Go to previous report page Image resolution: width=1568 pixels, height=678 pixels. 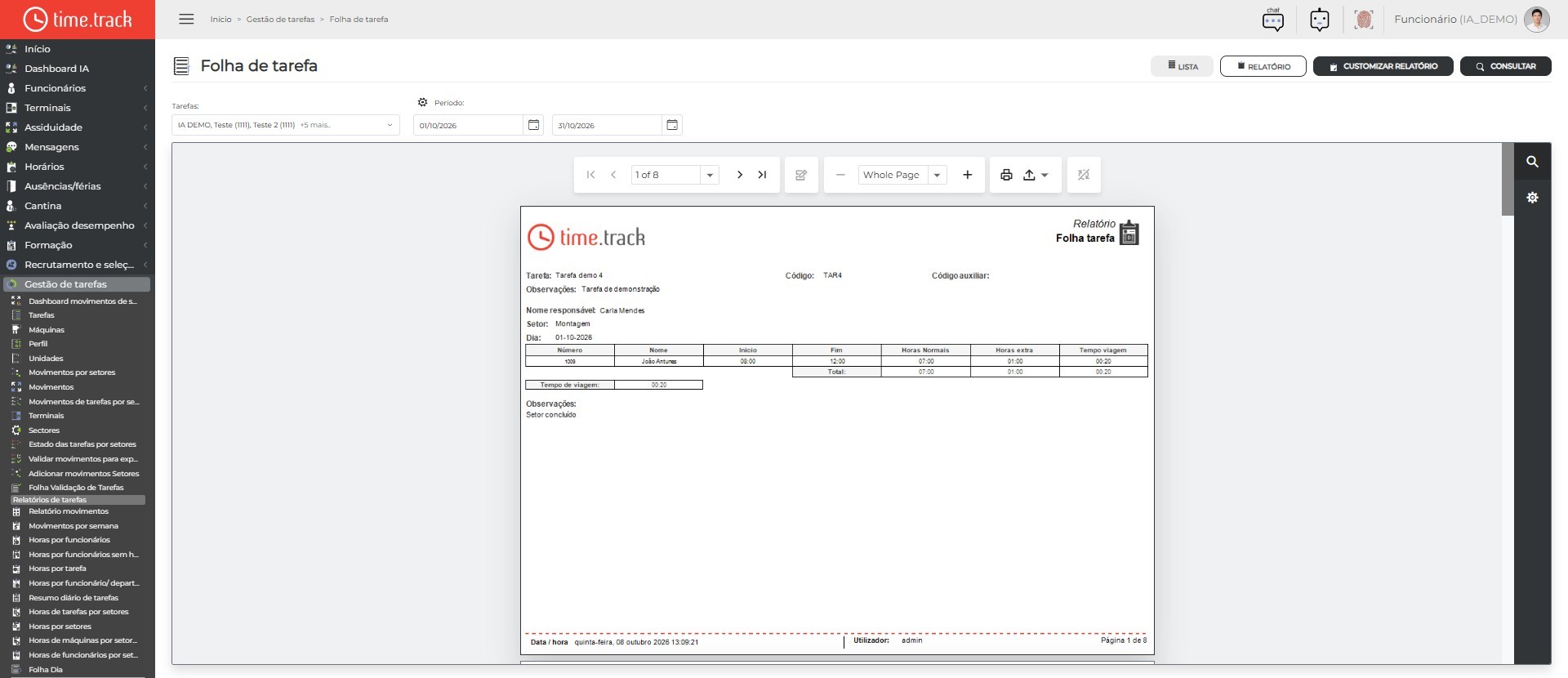(x=613, y=175)
